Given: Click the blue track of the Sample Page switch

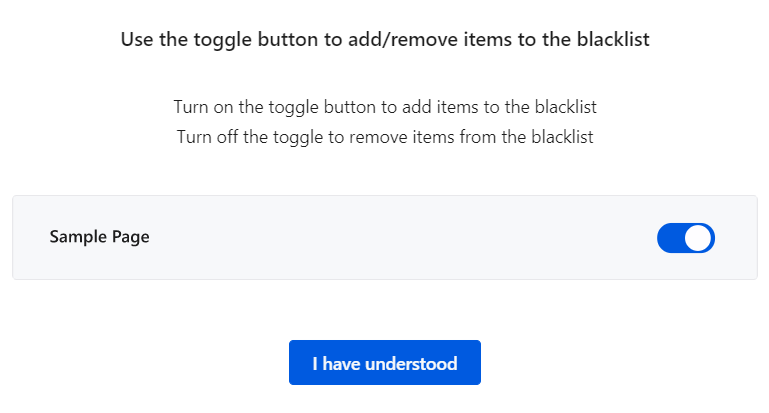Looking at the screenshot, I should click(671, 238).
